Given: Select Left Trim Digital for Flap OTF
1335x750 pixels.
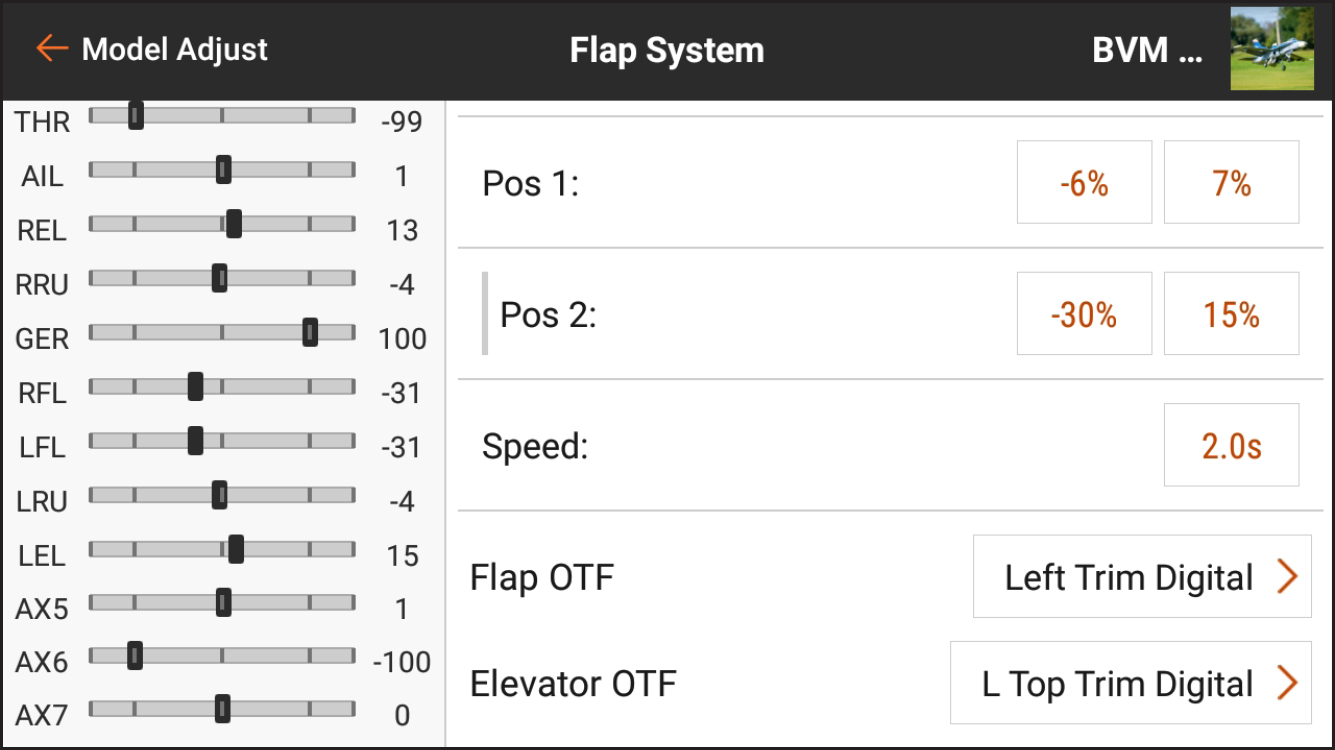Looking at the screenshot, I should click(x=1128, y=577).
